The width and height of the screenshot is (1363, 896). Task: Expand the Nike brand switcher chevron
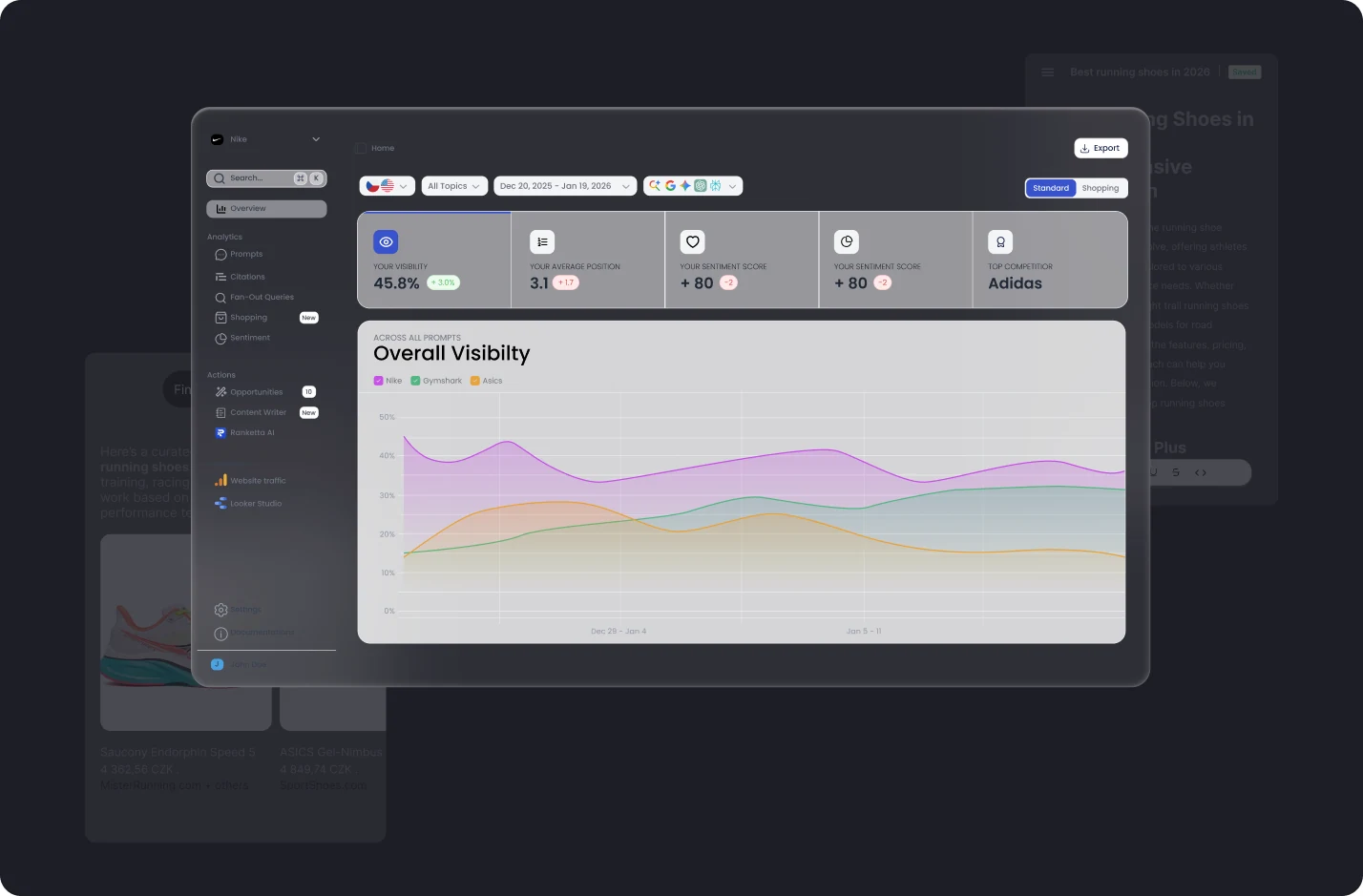pyautogui.click(x=316, y=139)
